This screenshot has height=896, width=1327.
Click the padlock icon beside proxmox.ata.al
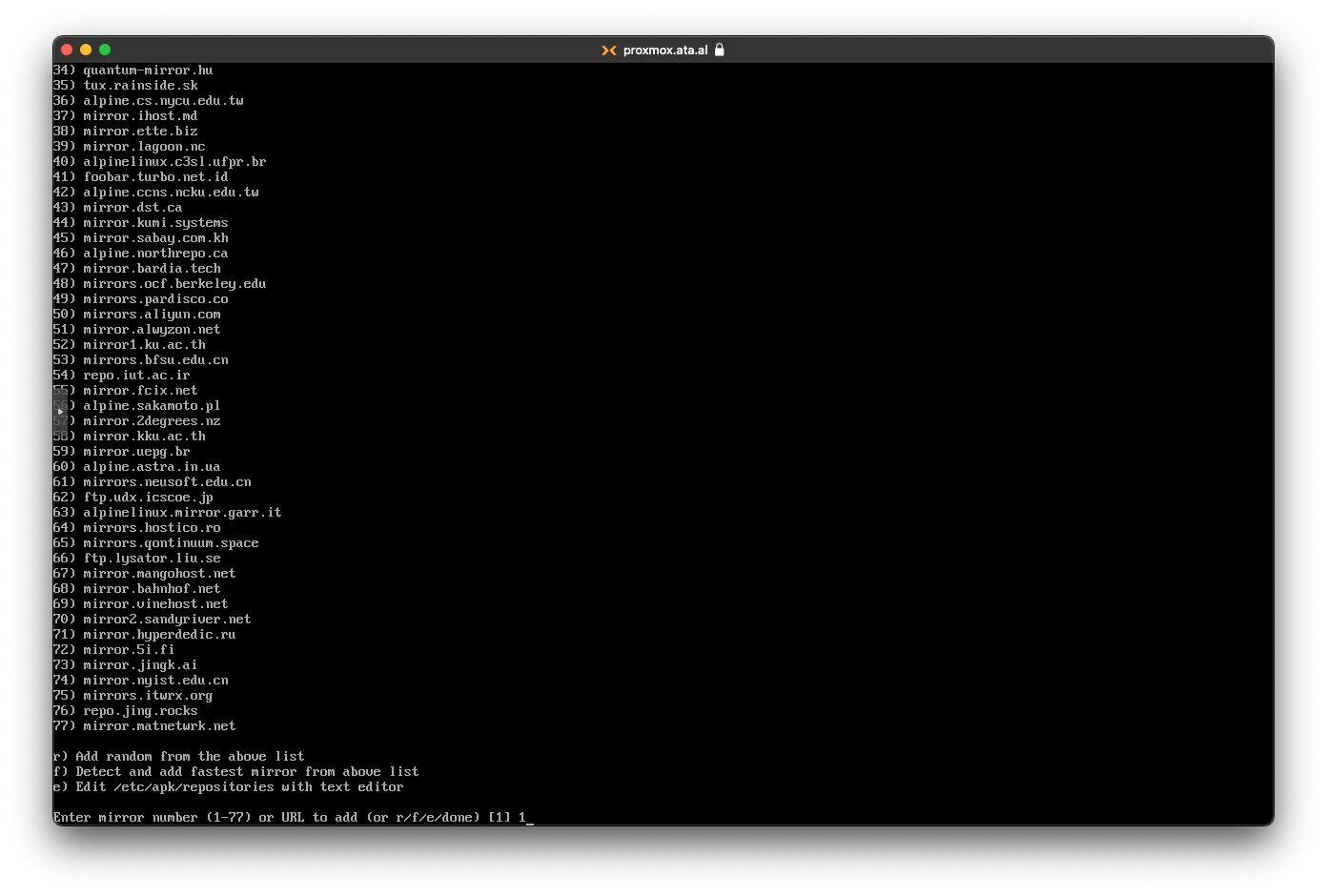pyautogui.click(x=720, y=50)
